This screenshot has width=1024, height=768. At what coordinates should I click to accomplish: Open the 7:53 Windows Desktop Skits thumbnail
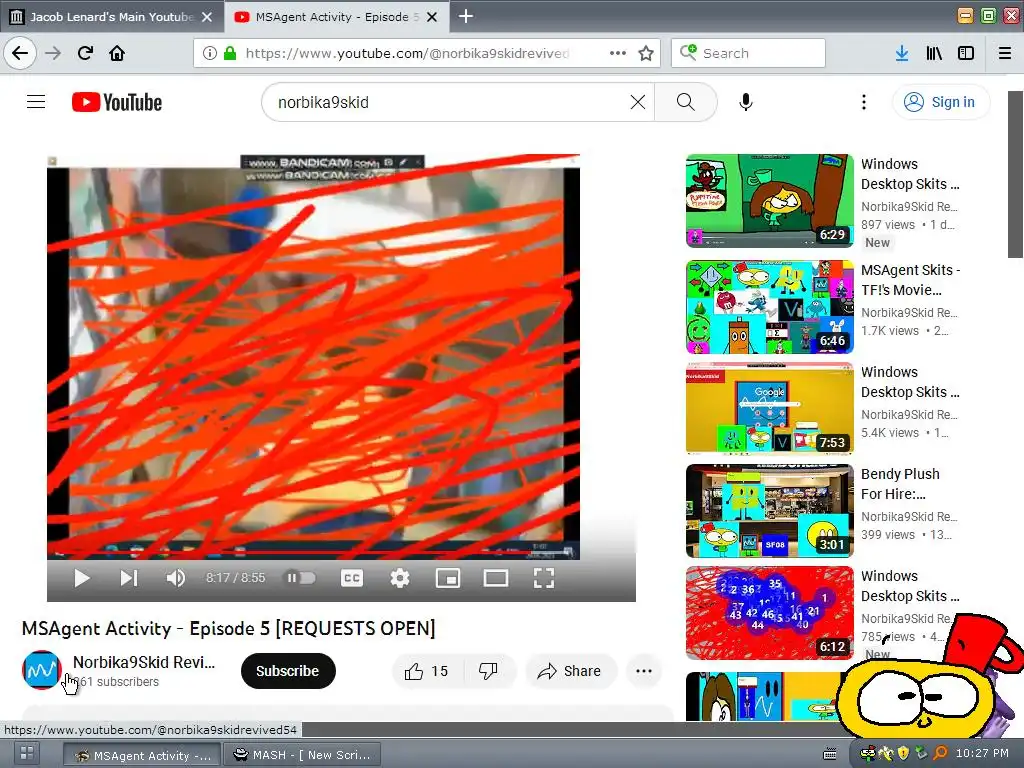[x=769, y=409]
